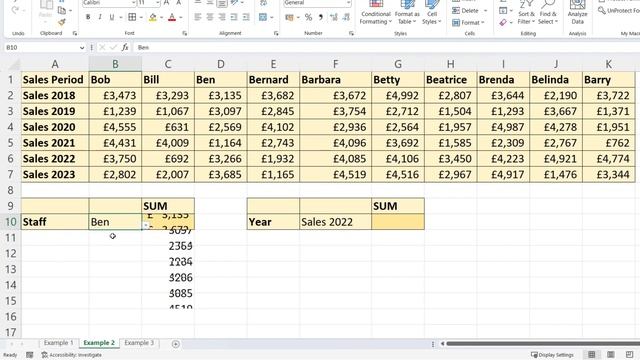Click the Analyze Data button
640x360 pixels.
pos(577,13)
